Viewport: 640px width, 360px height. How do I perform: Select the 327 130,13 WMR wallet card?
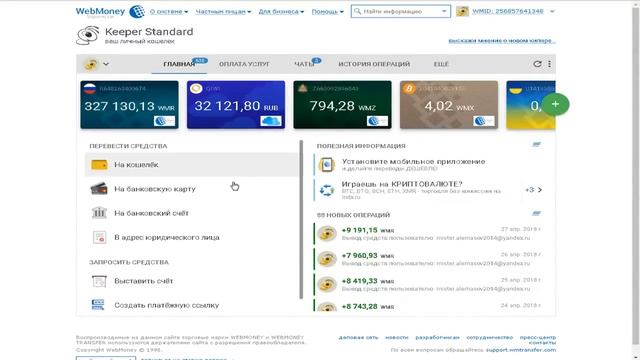point(129,105)
